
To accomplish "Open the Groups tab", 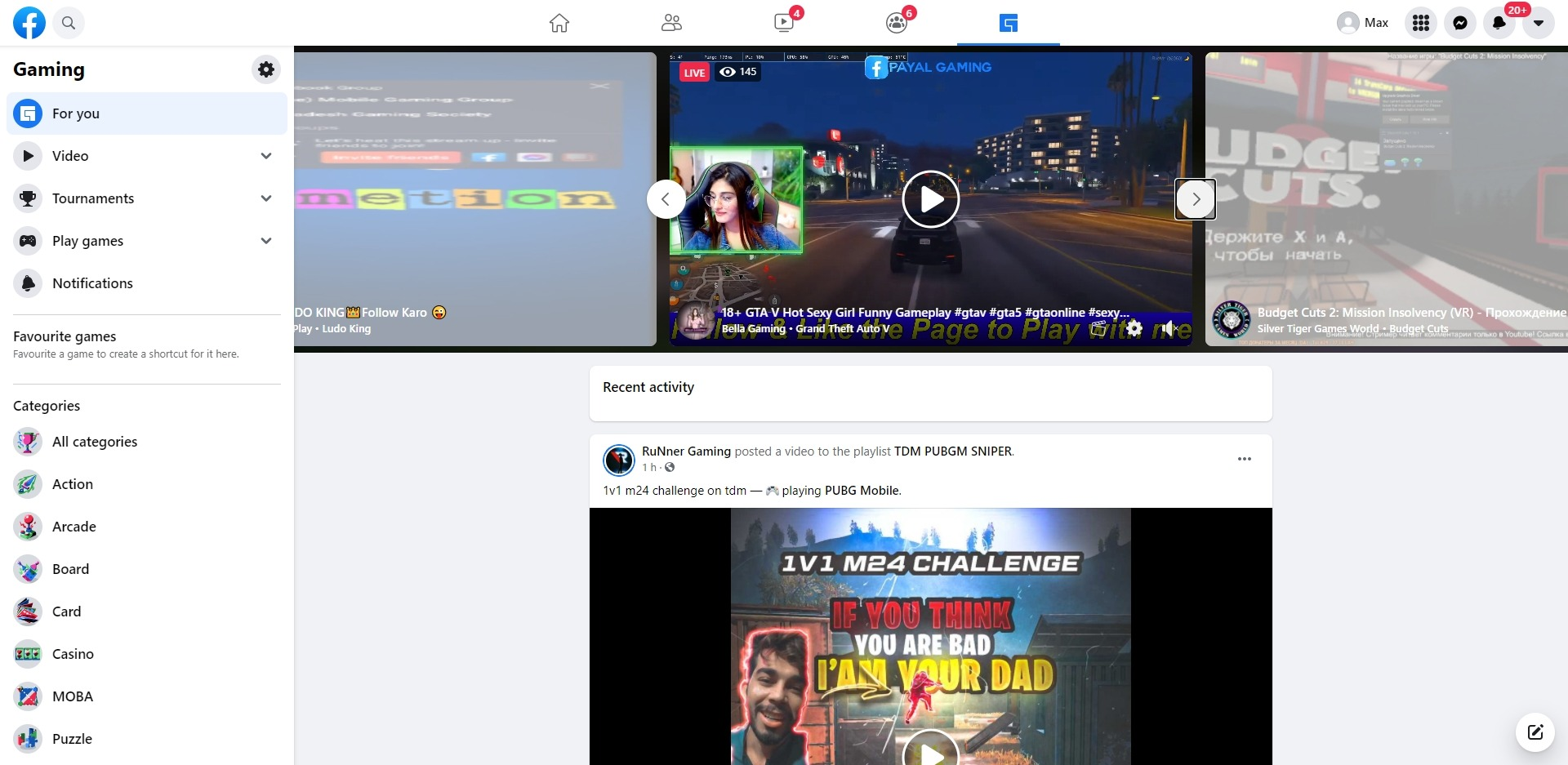I will (x=897, y=23).
